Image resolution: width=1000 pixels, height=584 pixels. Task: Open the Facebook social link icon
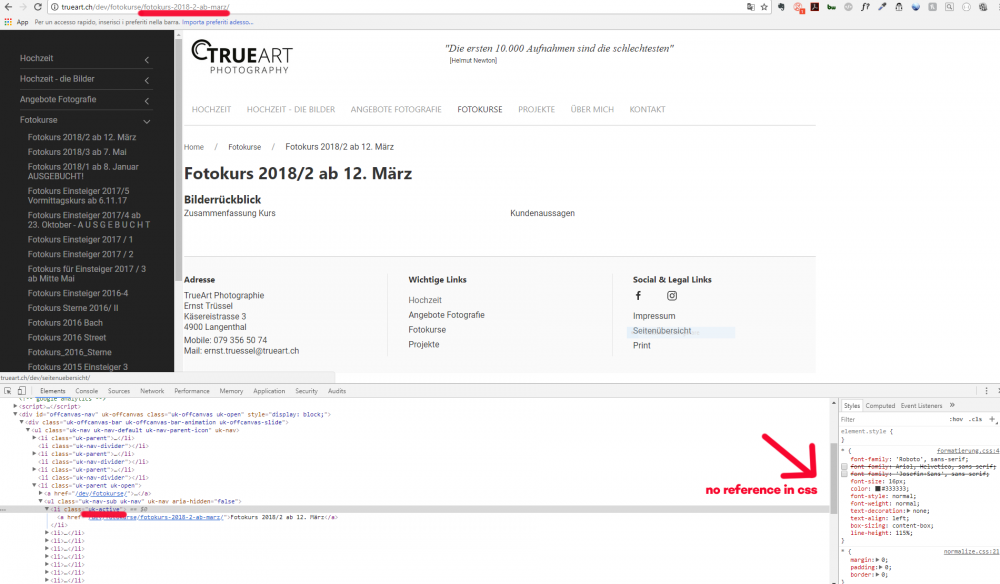click(638, 296)
